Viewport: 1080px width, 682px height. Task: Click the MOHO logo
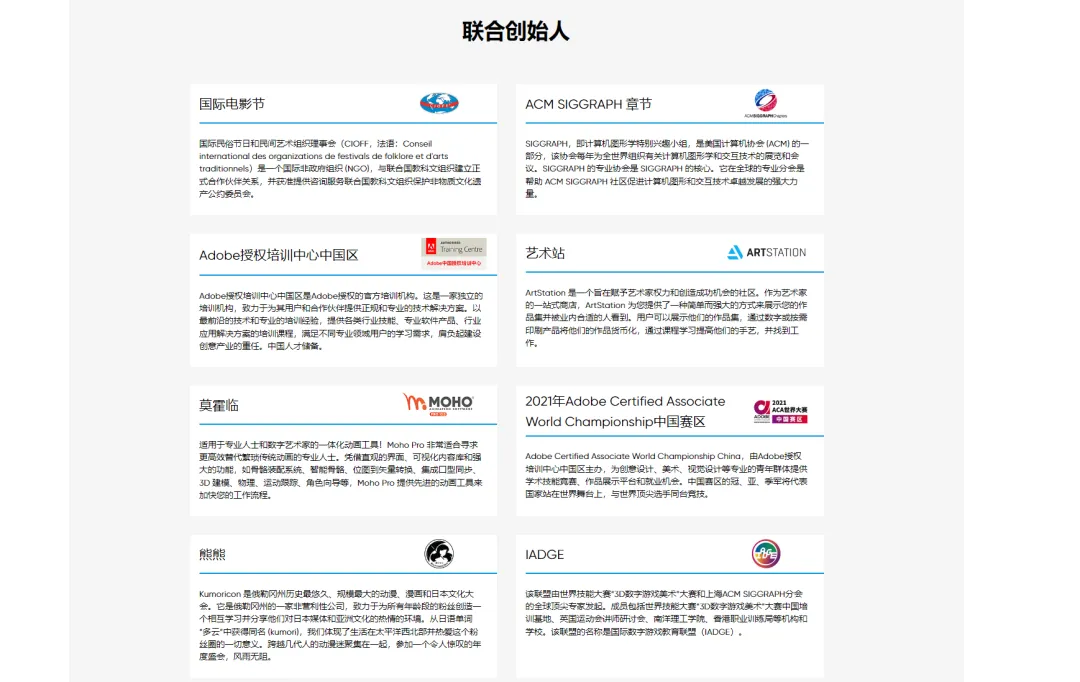[x=438, y=404]
